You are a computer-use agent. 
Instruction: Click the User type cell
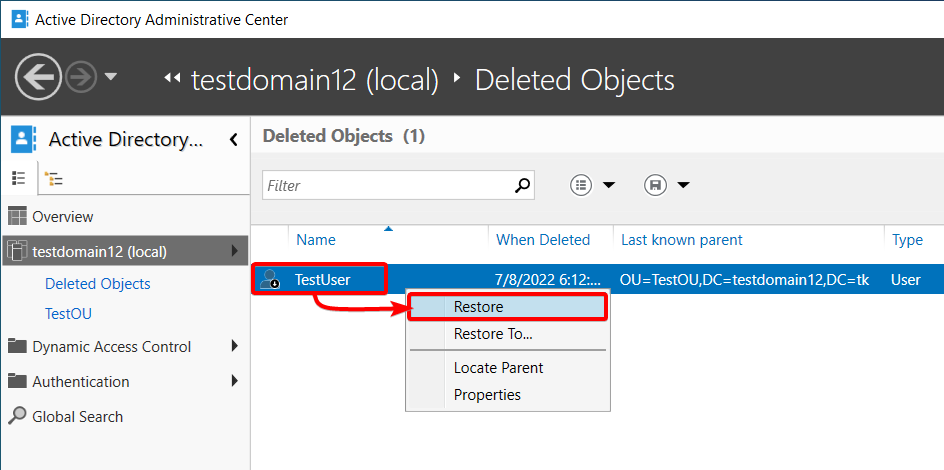(x=906, y=279)
